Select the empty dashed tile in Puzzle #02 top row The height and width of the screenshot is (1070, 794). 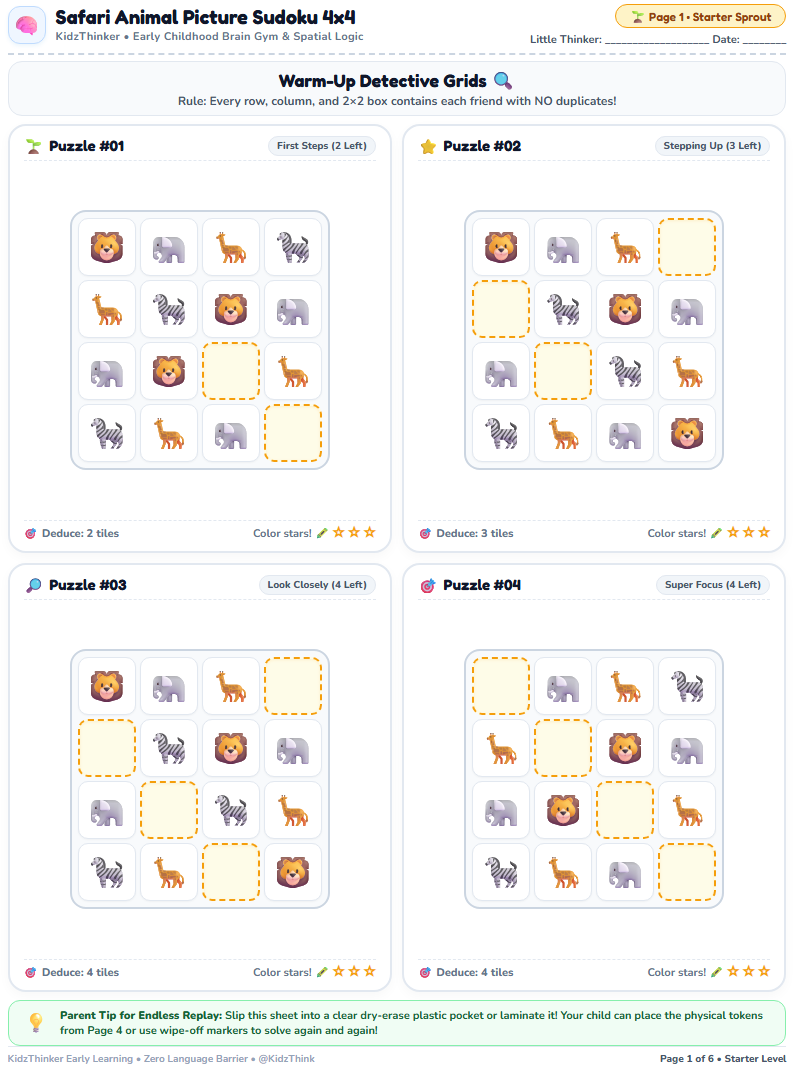point(687,247)
